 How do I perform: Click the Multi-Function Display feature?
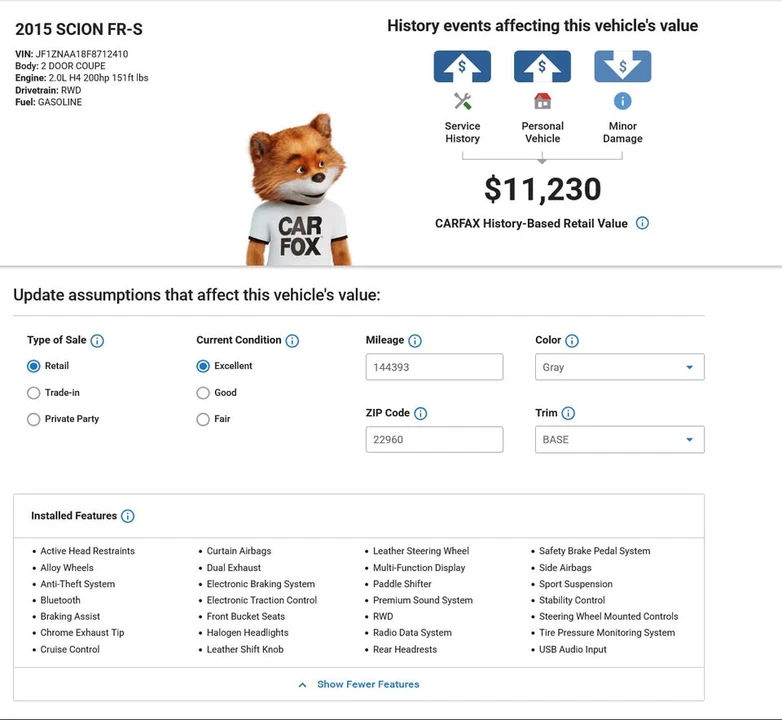[419, 568]
